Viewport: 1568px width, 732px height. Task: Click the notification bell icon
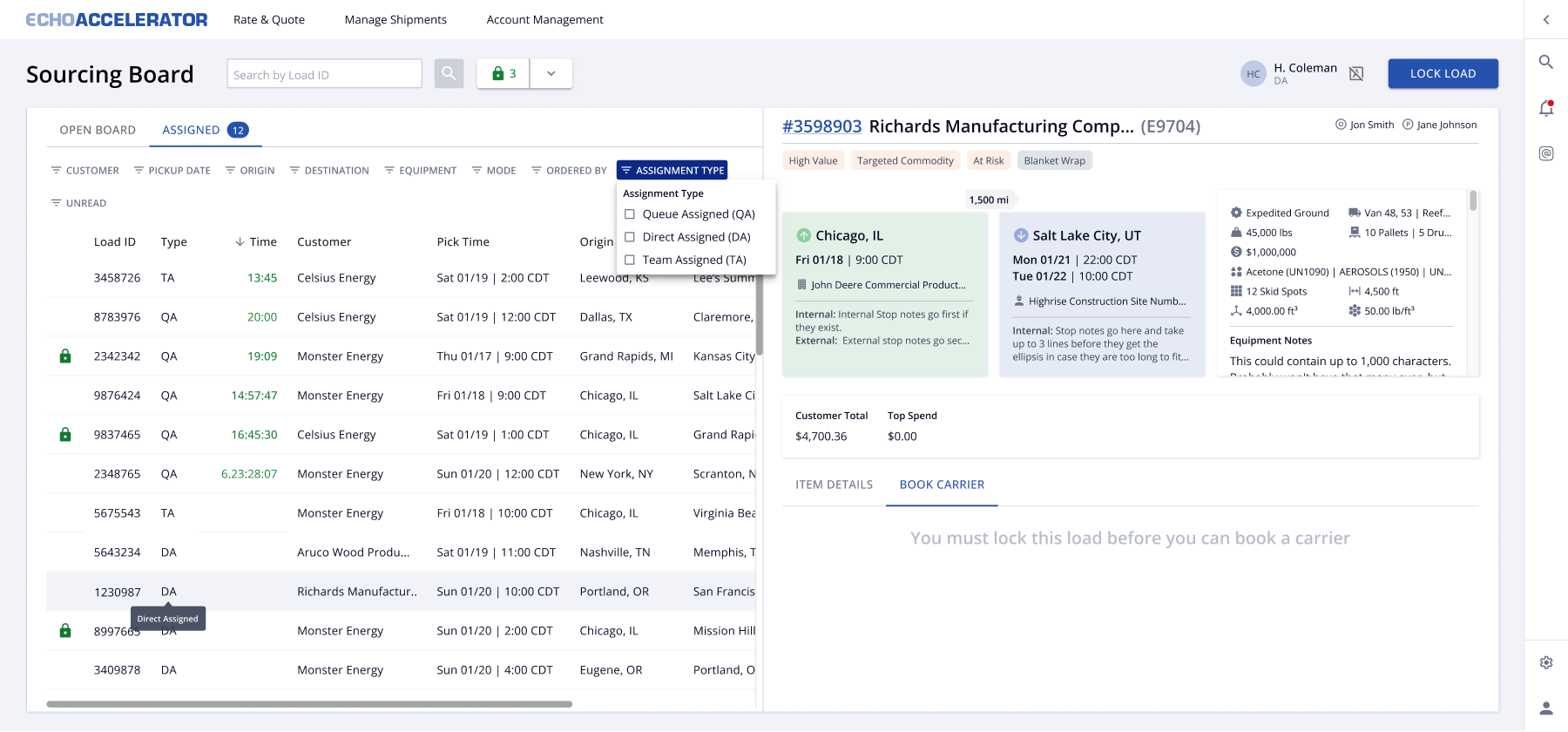pyautogui.click(x=1546, y=108)
